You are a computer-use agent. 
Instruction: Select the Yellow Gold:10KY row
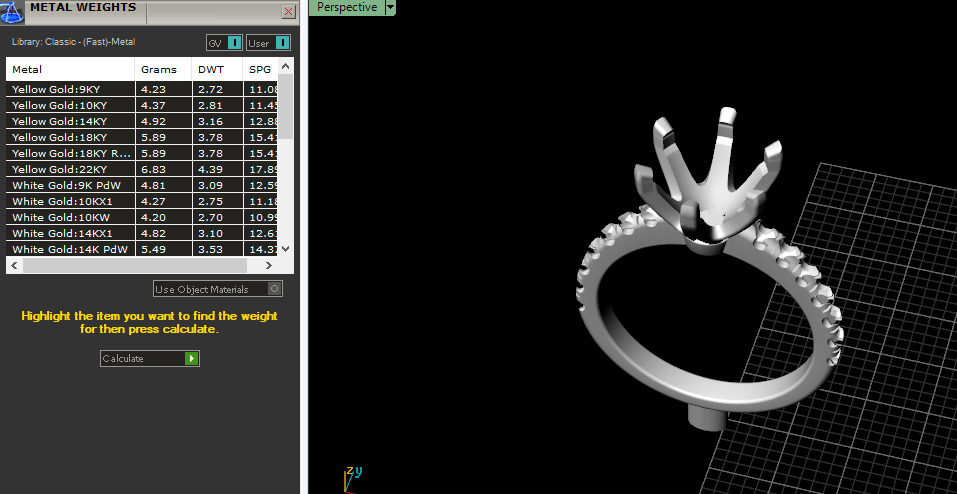142,105
